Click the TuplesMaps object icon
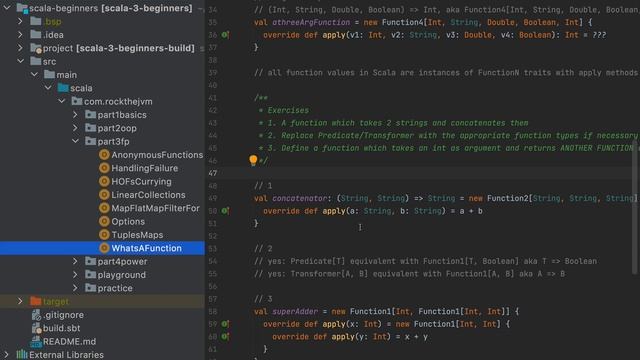 pos(104,235)
